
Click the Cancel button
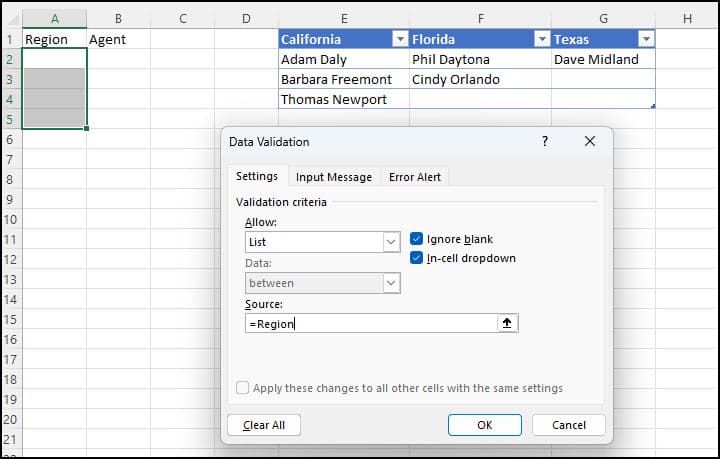click(x=569, y=425)
